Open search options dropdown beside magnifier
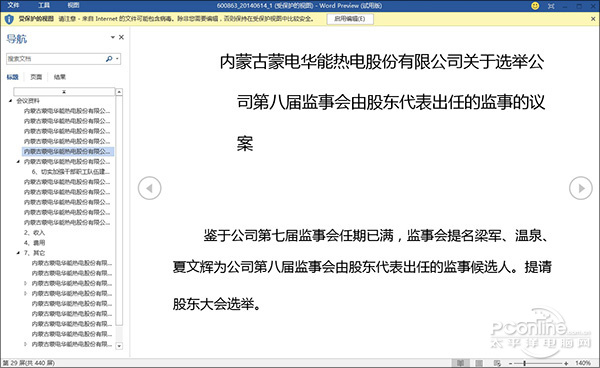The width and height of the screenshot is (600, 368). tap(117, 59)
